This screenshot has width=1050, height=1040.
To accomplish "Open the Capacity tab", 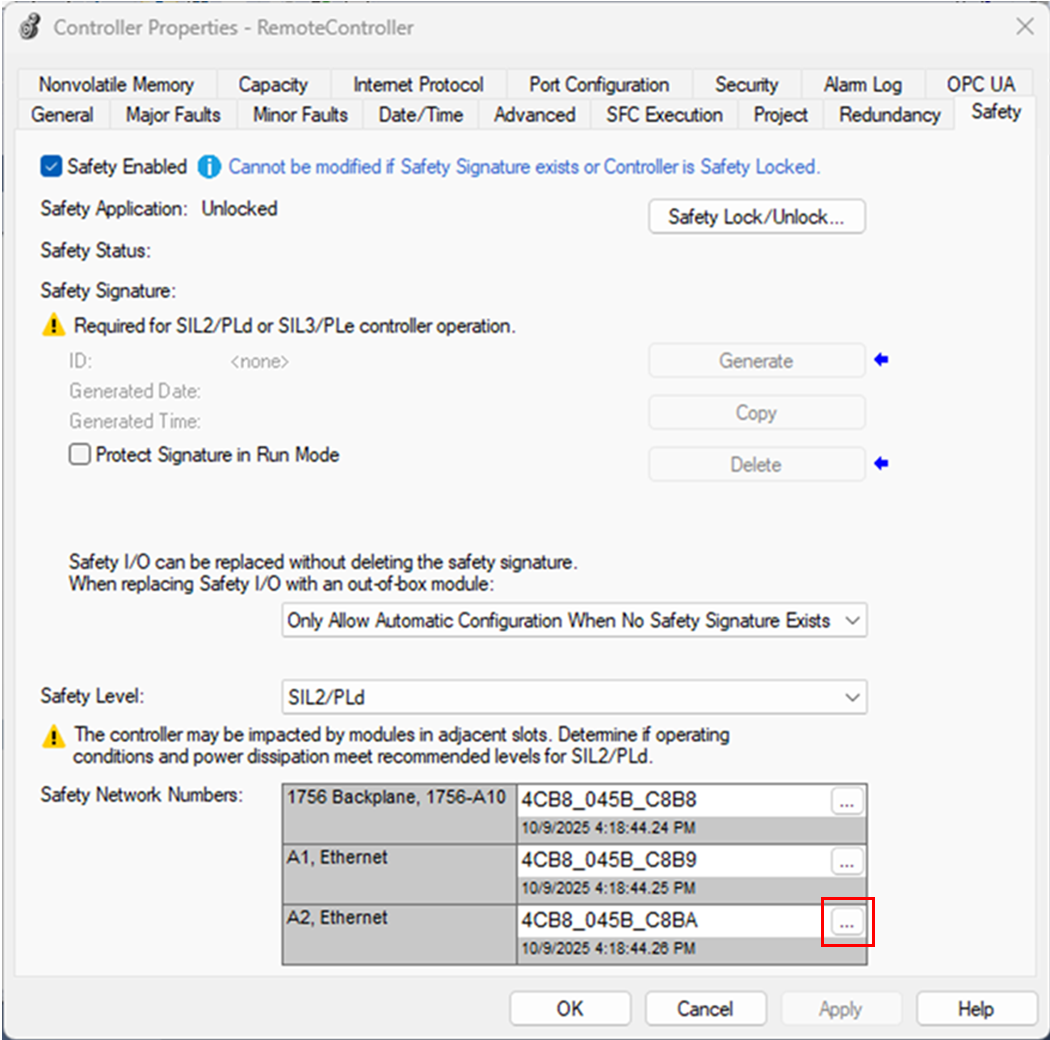I will (273, 84).
